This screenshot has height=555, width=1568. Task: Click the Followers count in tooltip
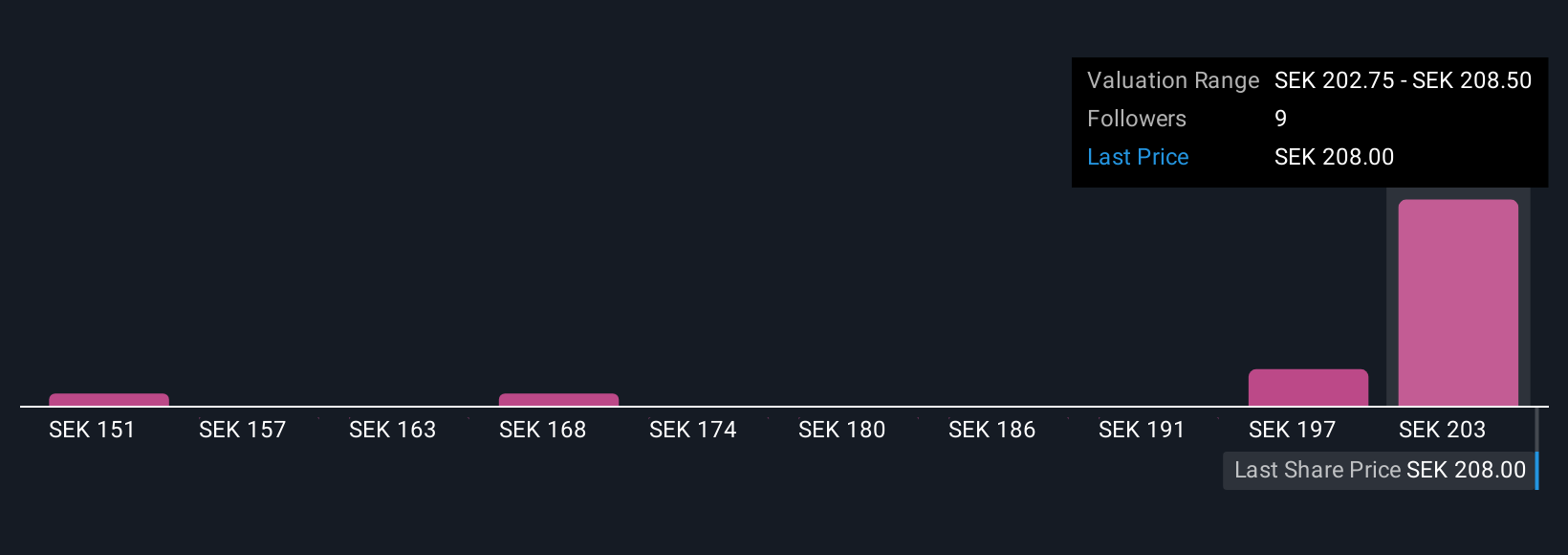tap(1280, 119)
